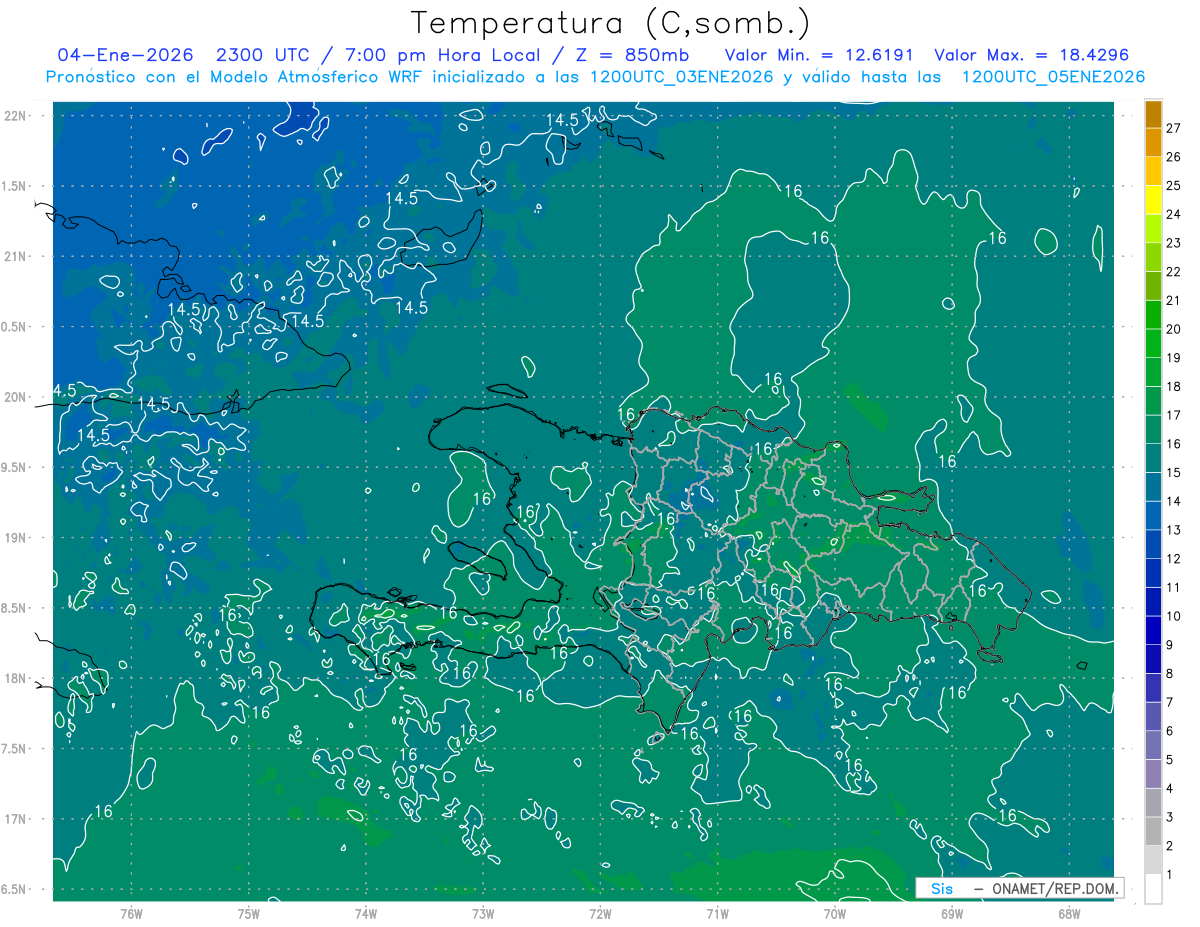
Task: Click the "69W" longitude axis label
Action: [952, 914]
